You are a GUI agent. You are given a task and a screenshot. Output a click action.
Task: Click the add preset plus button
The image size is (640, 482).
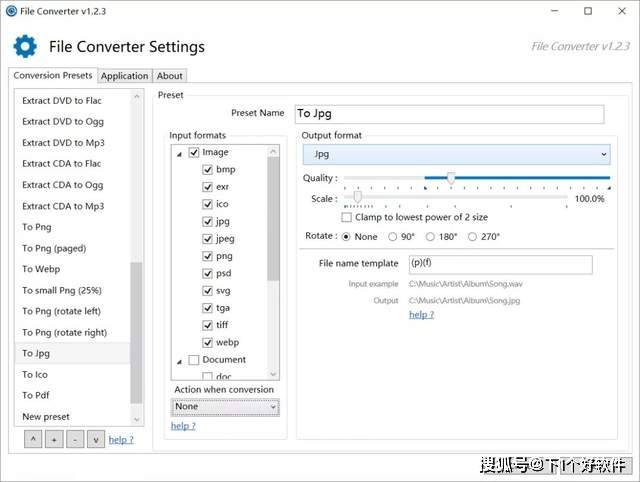tap(54, 439)
